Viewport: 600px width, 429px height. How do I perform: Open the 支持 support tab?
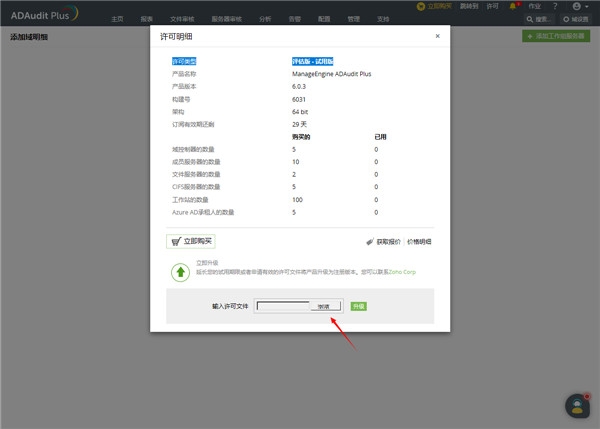tap(383, 19)
